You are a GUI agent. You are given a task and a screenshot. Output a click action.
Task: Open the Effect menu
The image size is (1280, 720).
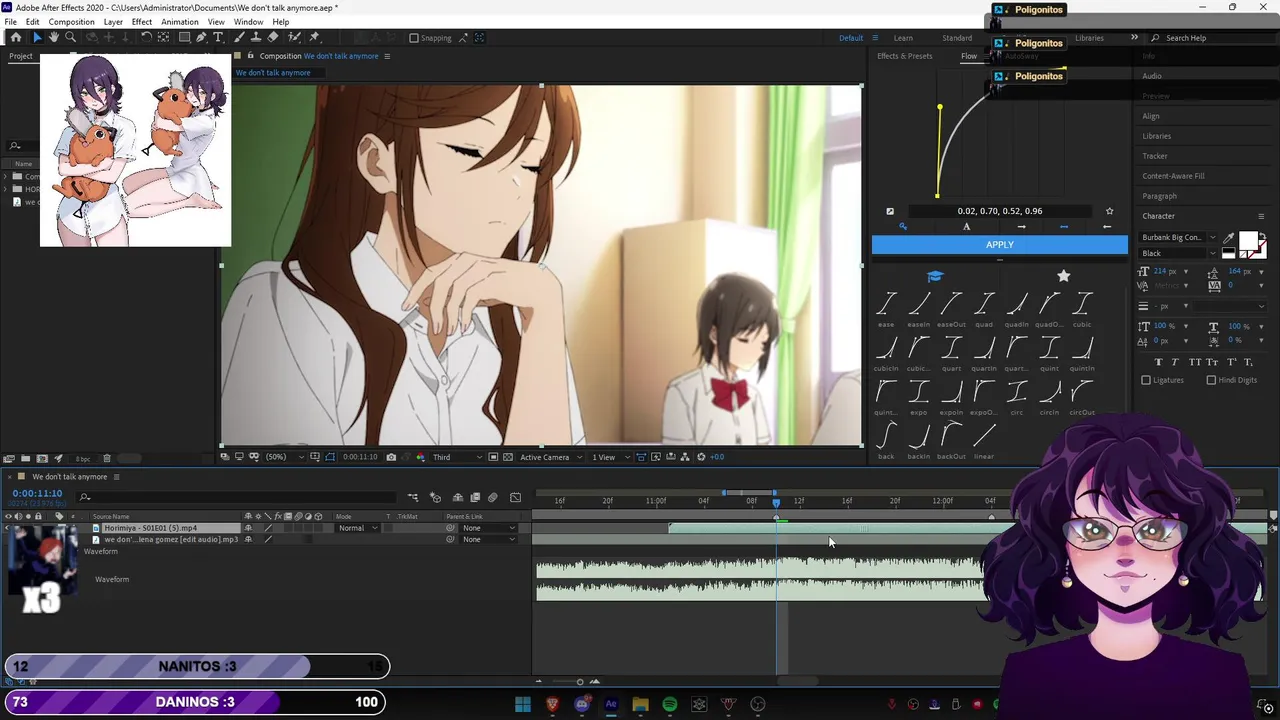click(x=142, y=22)
